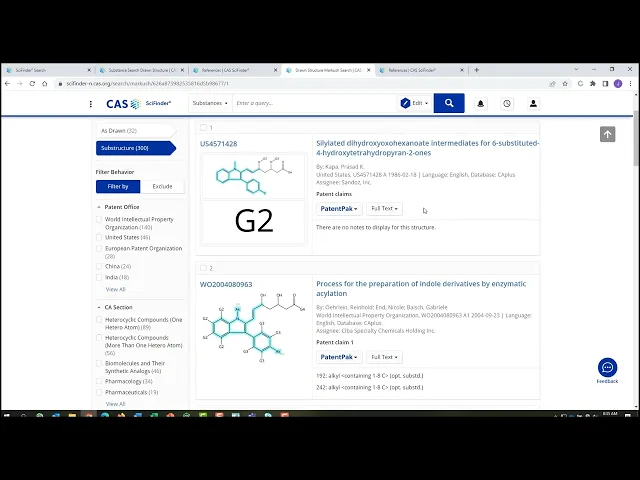Choose the Filter by behavior button
The width and height of the screenshot is (640, 480).
118,187
